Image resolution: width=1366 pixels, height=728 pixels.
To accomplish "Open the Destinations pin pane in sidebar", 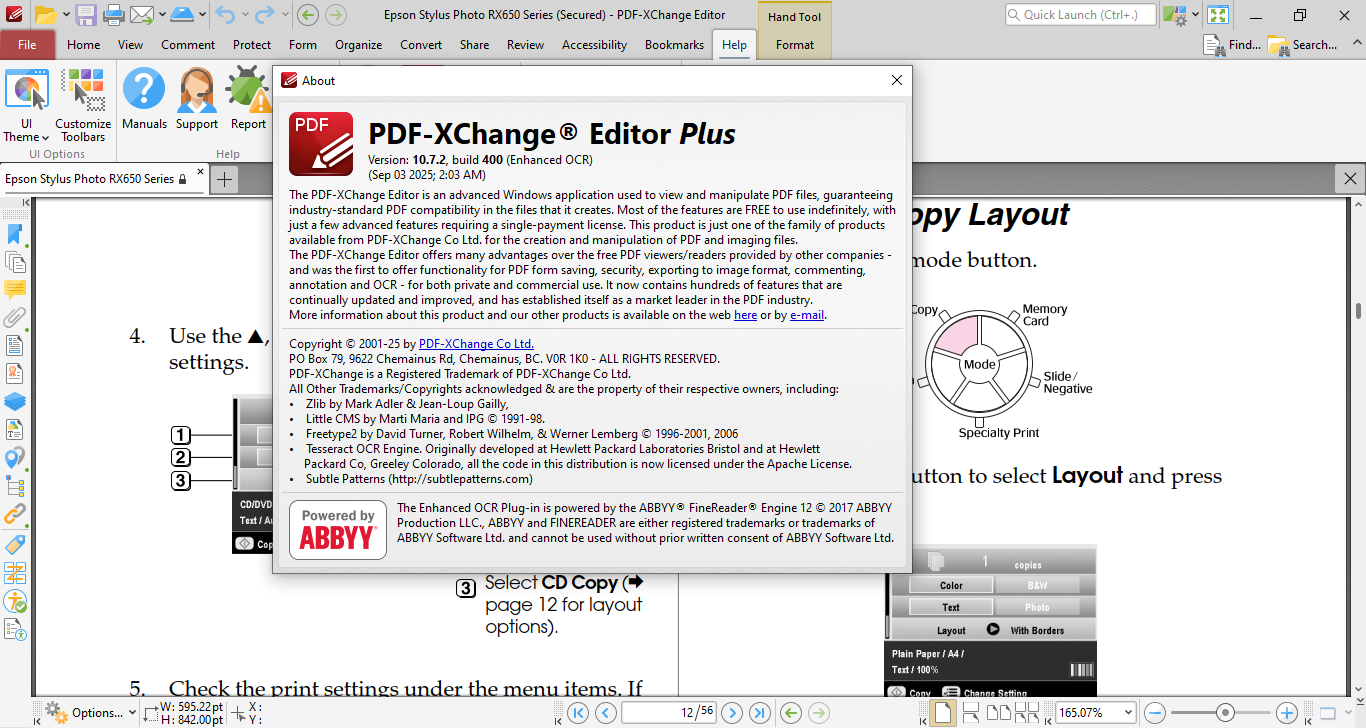I will pos(15,458).
